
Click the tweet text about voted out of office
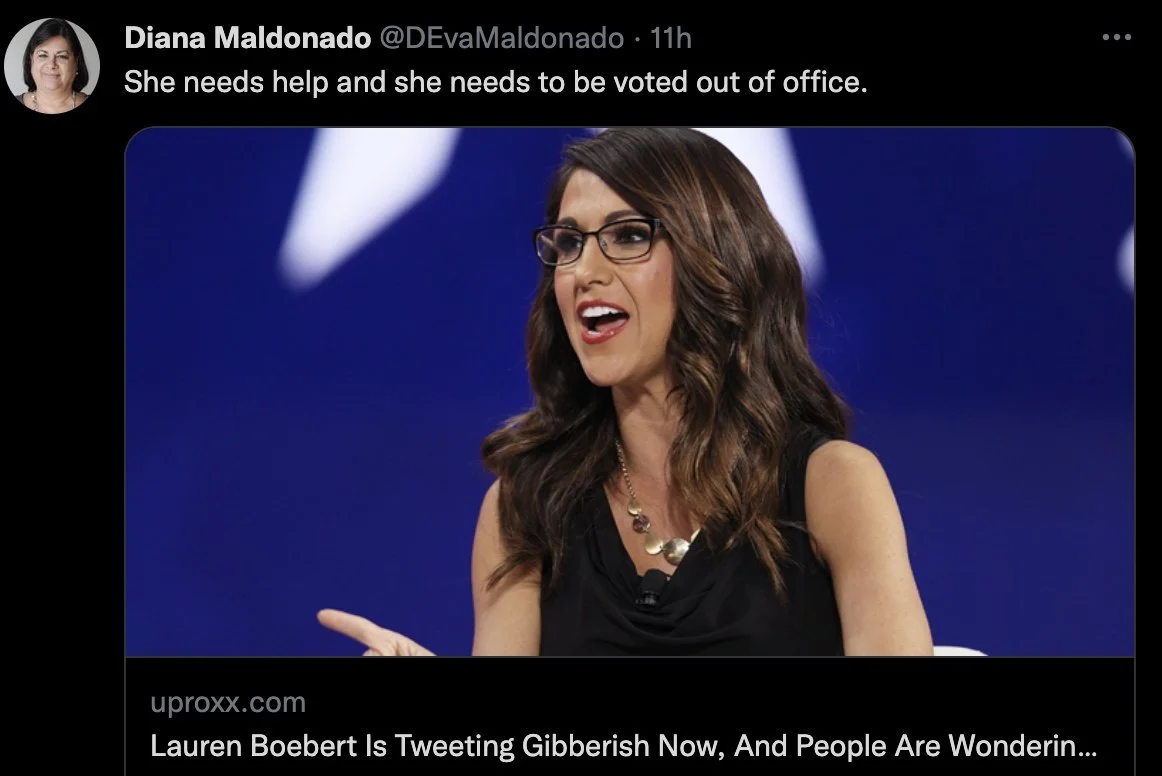click(x=495, y=82)
